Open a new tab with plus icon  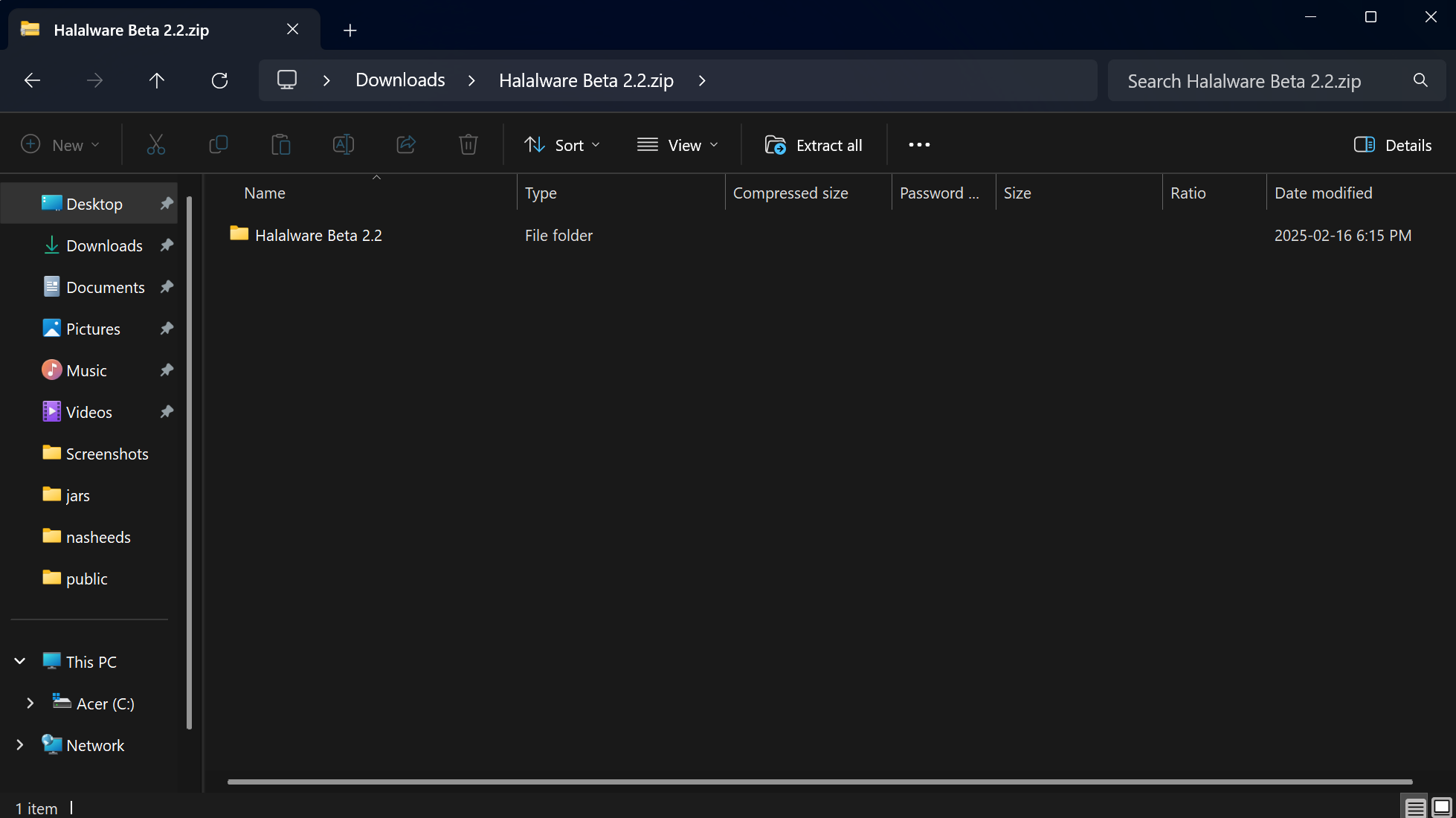(x=350, y=30)
